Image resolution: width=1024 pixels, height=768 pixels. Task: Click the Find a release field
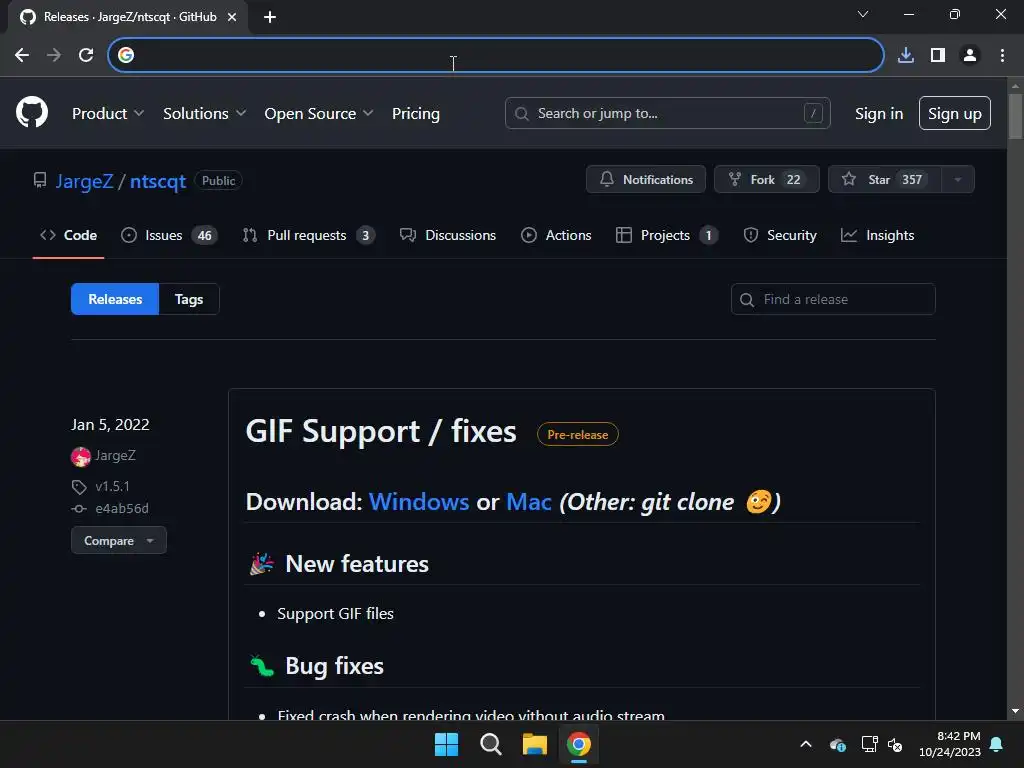click(833, 299)
